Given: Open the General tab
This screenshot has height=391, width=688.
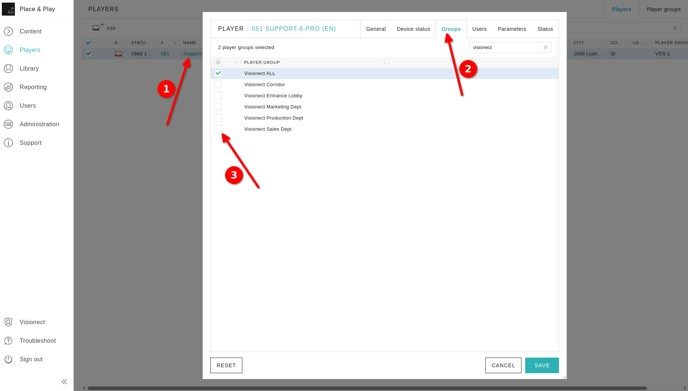Looking at the screenshot, I should (376, 29).
